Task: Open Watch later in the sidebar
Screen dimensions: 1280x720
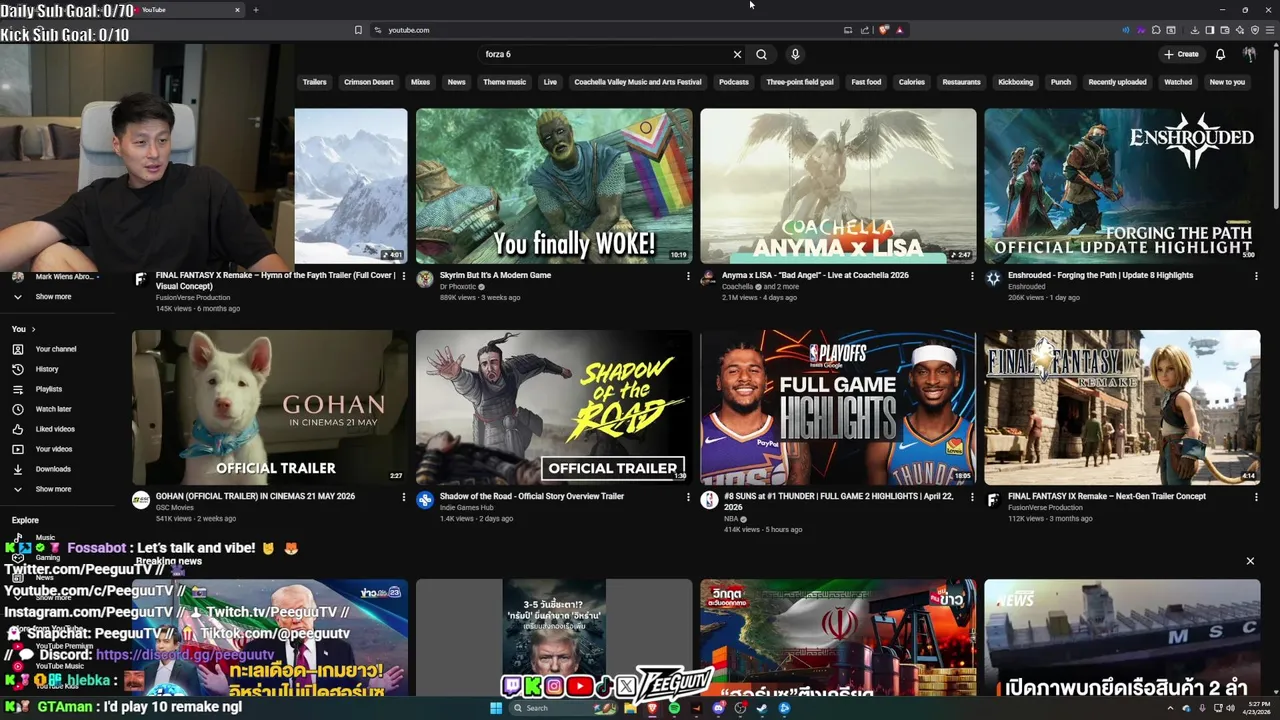Action: click(x=53, y=409)
